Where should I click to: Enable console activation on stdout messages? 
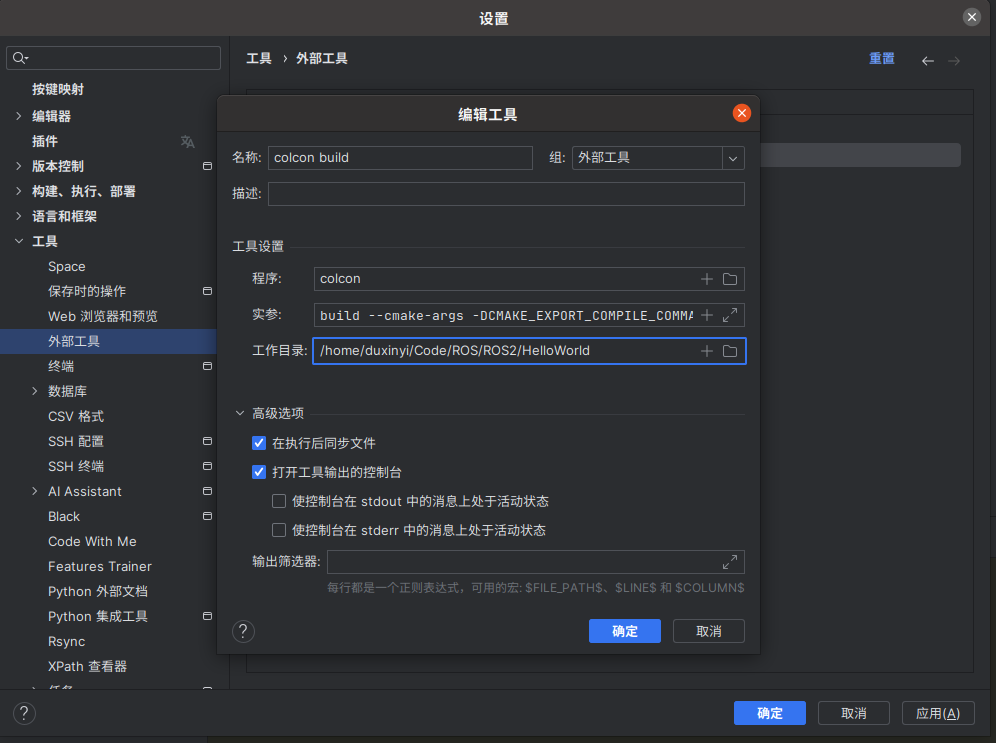(x=279, y=501)
